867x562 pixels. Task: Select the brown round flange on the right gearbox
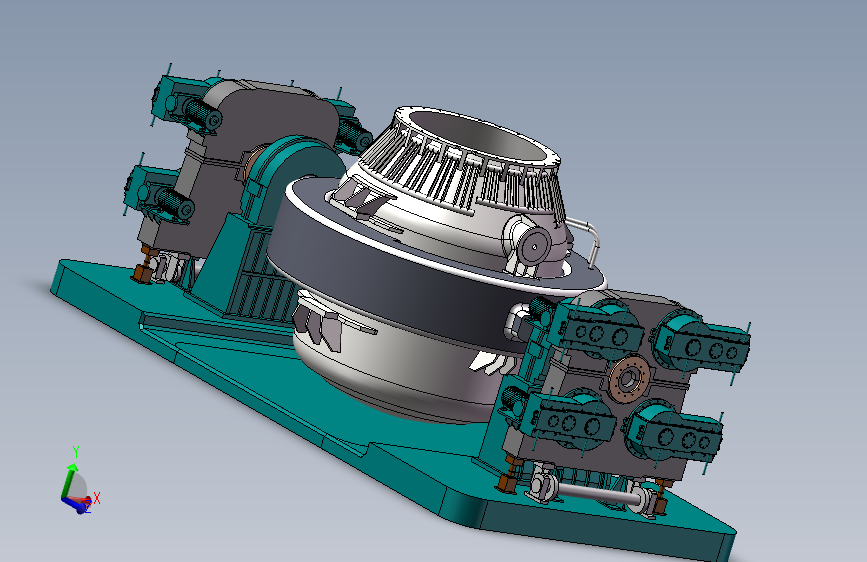(x=629, y=380)
